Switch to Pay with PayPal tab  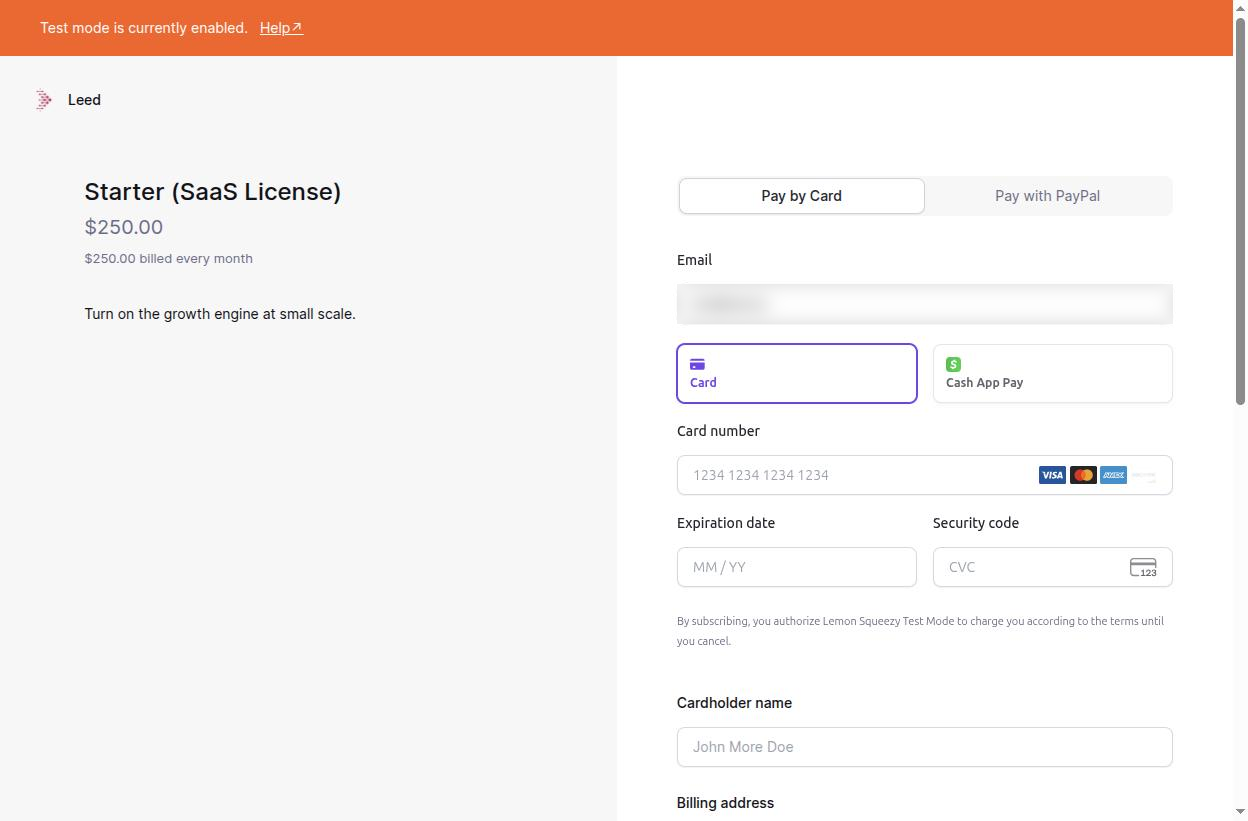(1047, 196)
